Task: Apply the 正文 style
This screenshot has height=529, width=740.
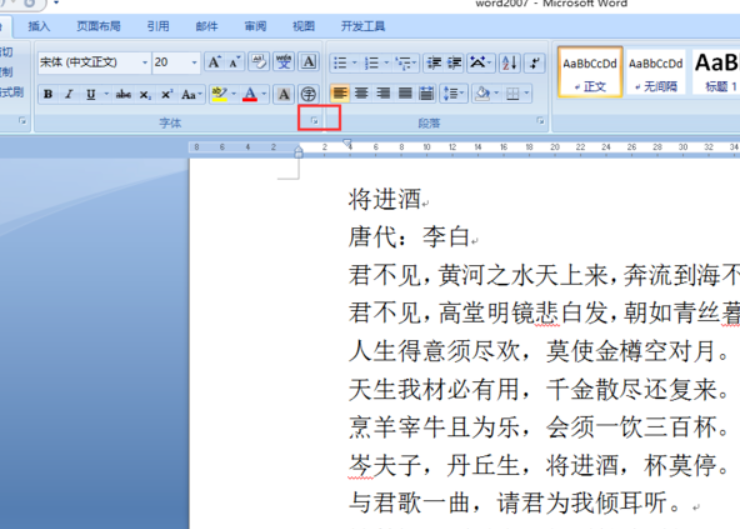Action: point(590,72)
